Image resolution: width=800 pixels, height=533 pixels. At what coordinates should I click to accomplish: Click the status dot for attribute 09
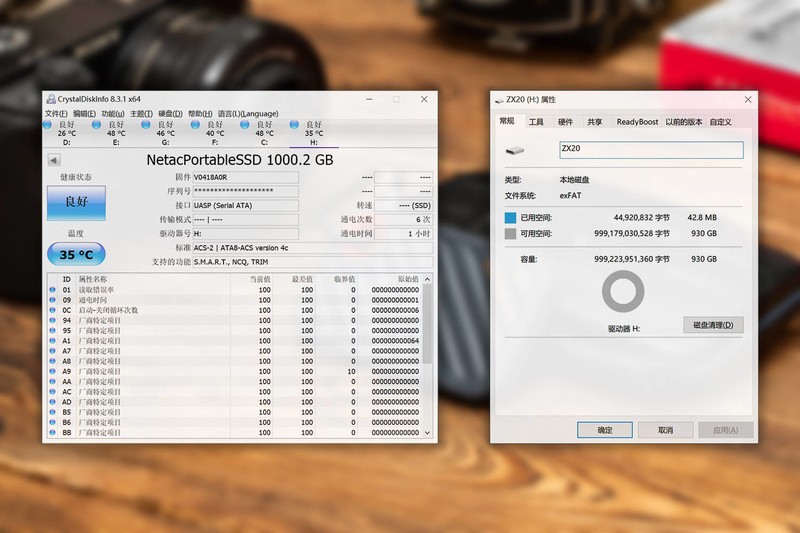[x=53, y=300]
